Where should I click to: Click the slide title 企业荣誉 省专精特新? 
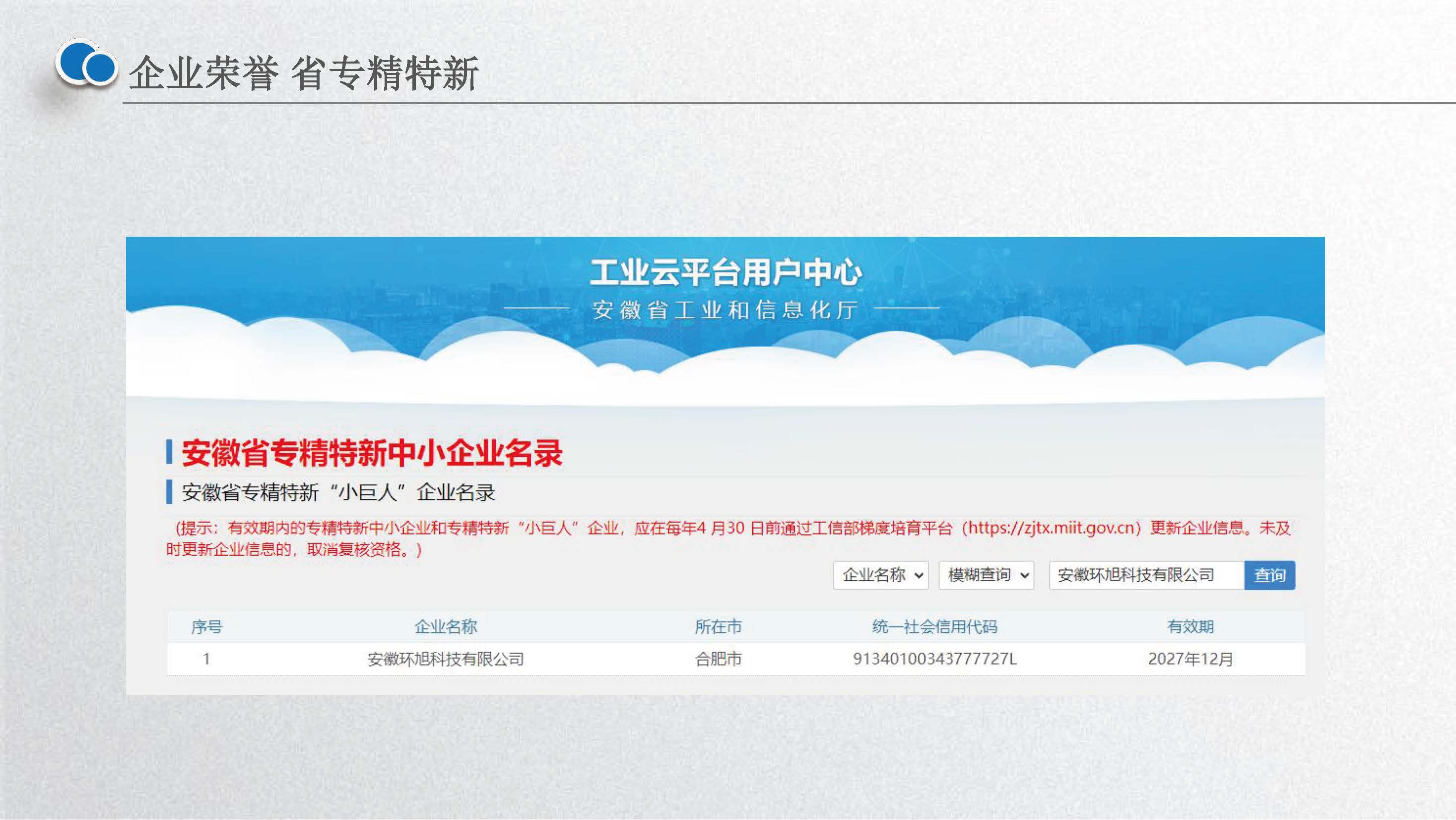pos(304,73)
